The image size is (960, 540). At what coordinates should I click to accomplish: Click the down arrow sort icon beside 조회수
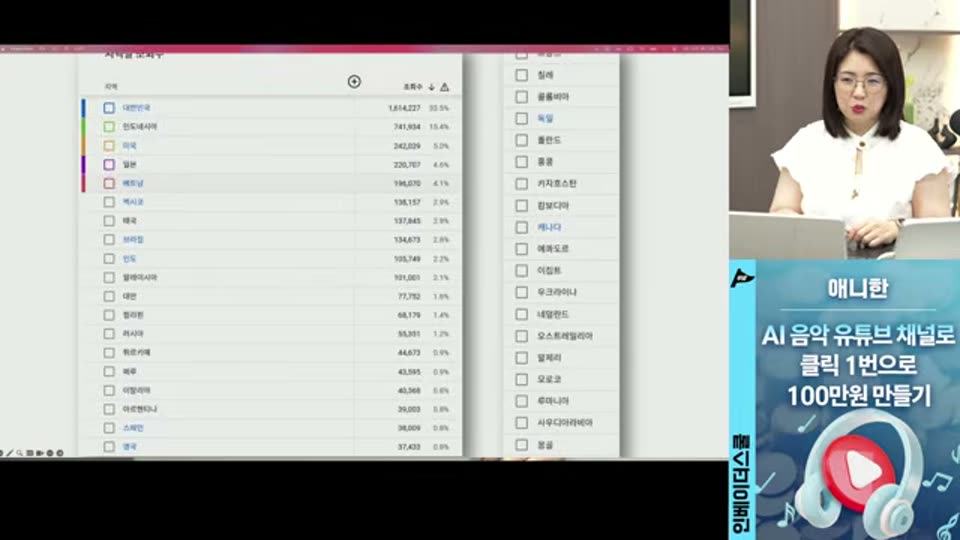coord(432,87)
